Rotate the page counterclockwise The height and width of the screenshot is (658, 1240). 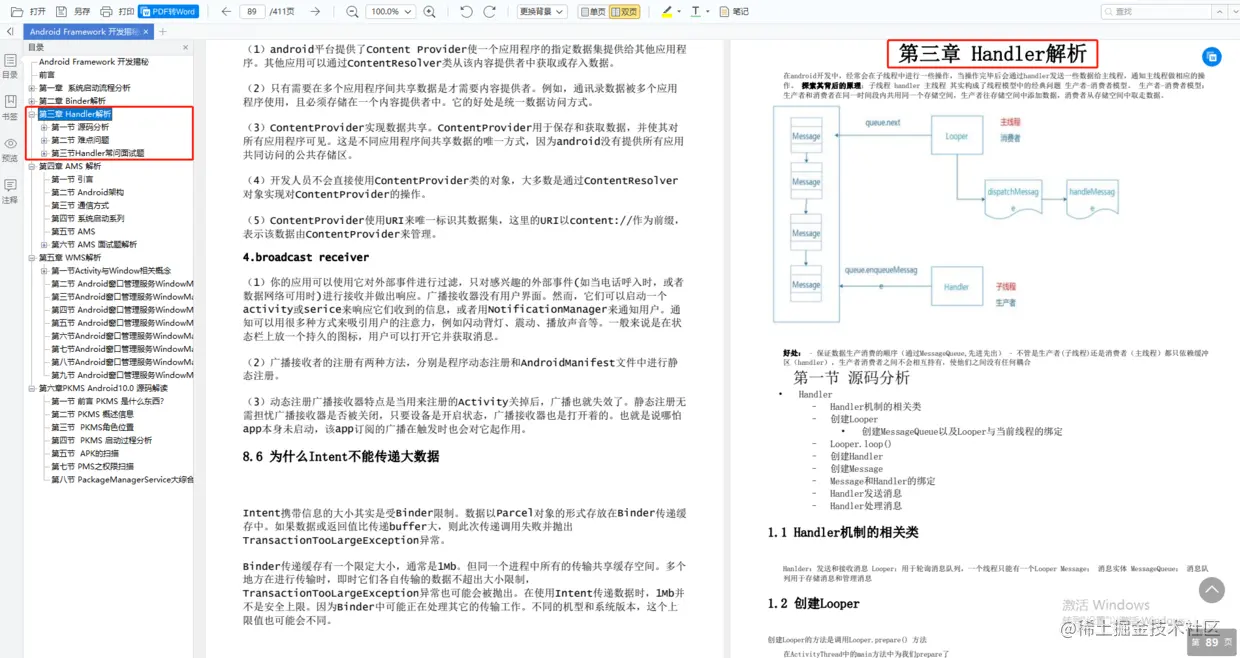(x=466, y=12)
